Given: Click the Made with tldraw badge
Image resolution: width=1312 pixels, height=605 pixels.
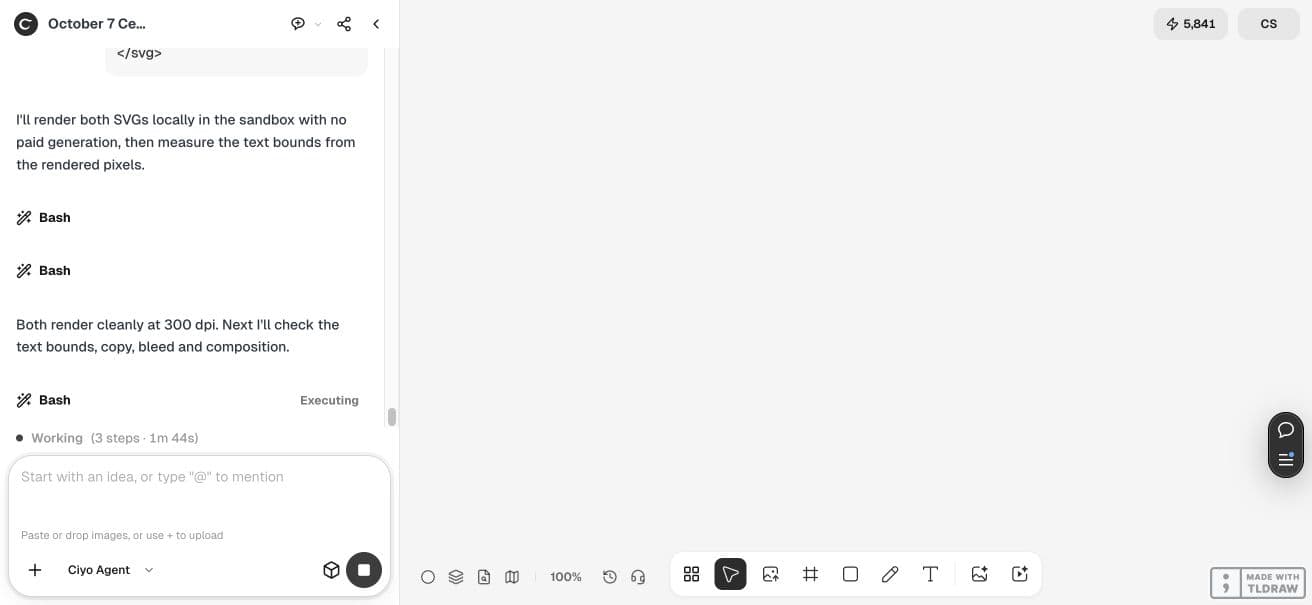Looking at the screenshot, I should (x=1257, y=583).
